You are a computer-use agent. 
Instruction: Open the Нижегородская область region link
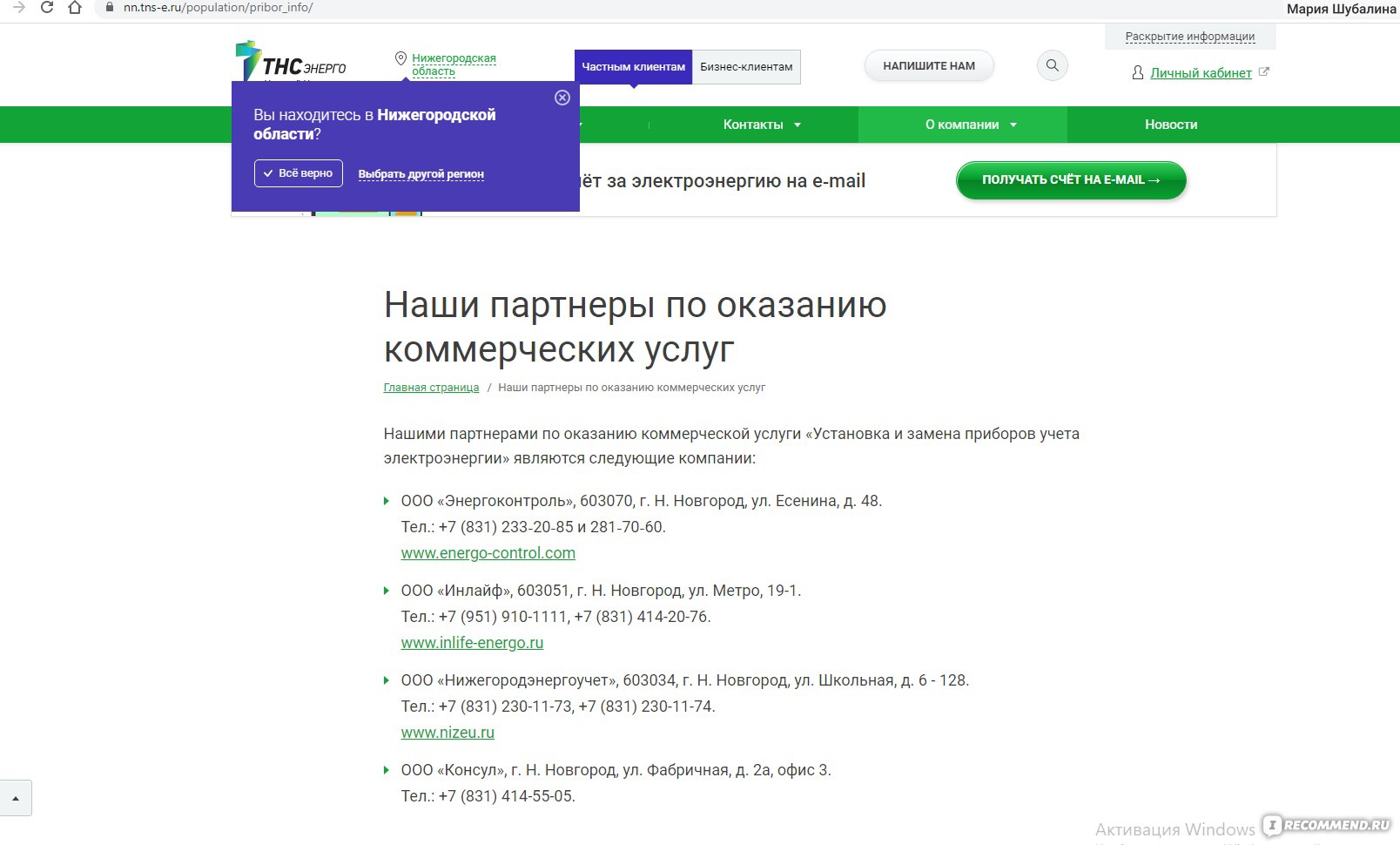(x=454, y=64)
